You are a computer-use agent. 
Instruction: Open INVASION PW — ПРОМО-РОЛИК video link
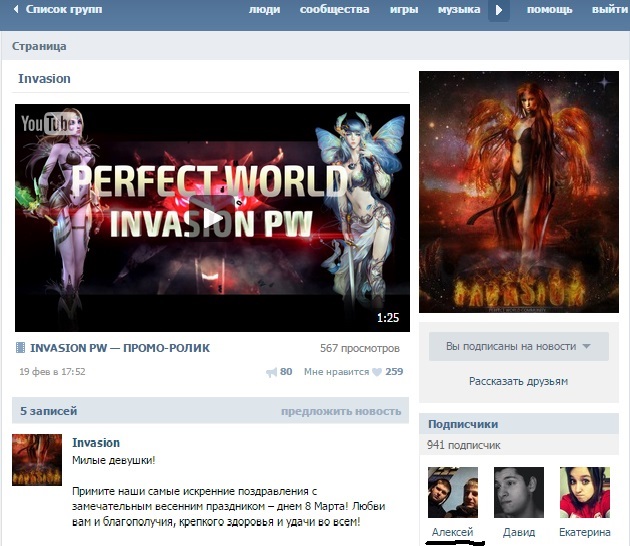tap(120, 348)
